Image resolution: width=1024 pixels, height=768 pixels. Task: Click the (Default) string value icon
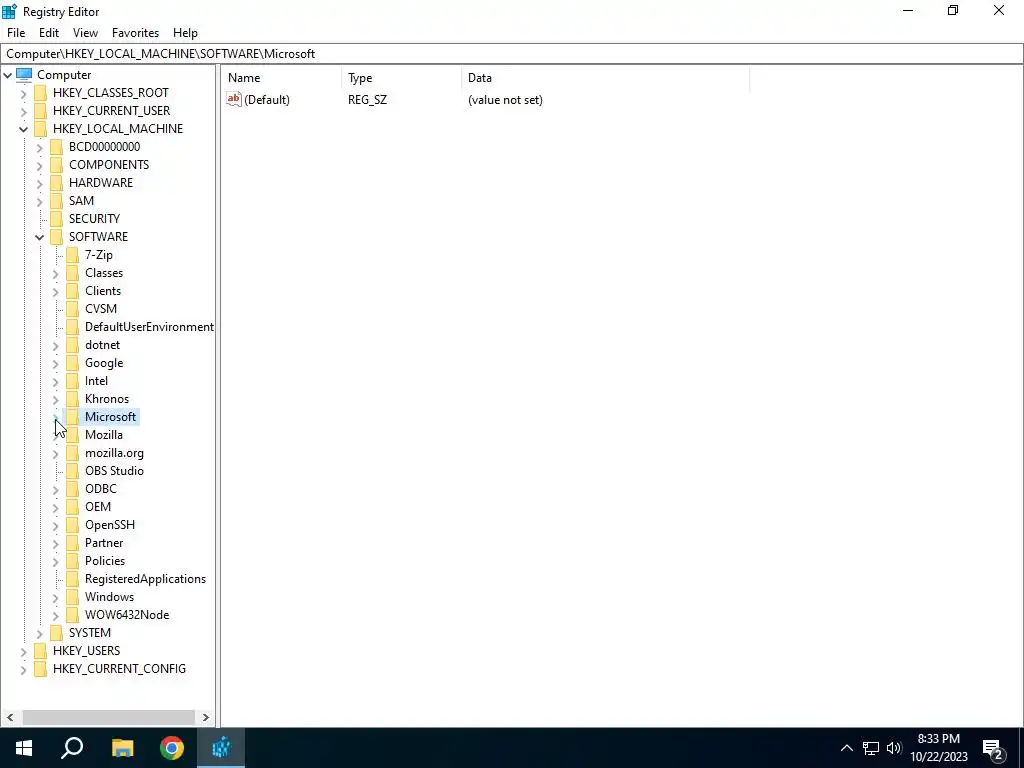[x=234, y=99]
